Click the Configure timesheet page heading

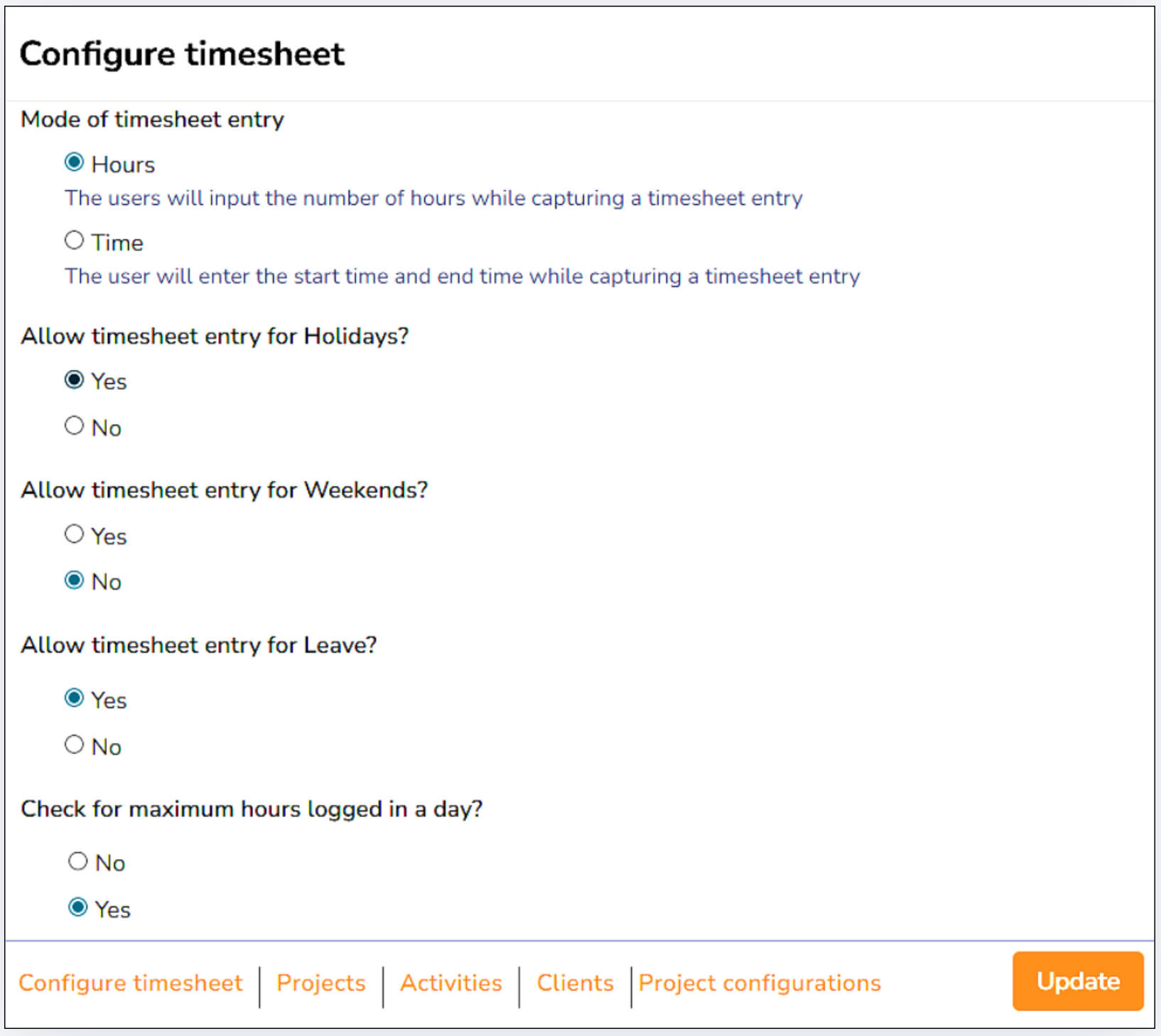[x=182, y=54]
